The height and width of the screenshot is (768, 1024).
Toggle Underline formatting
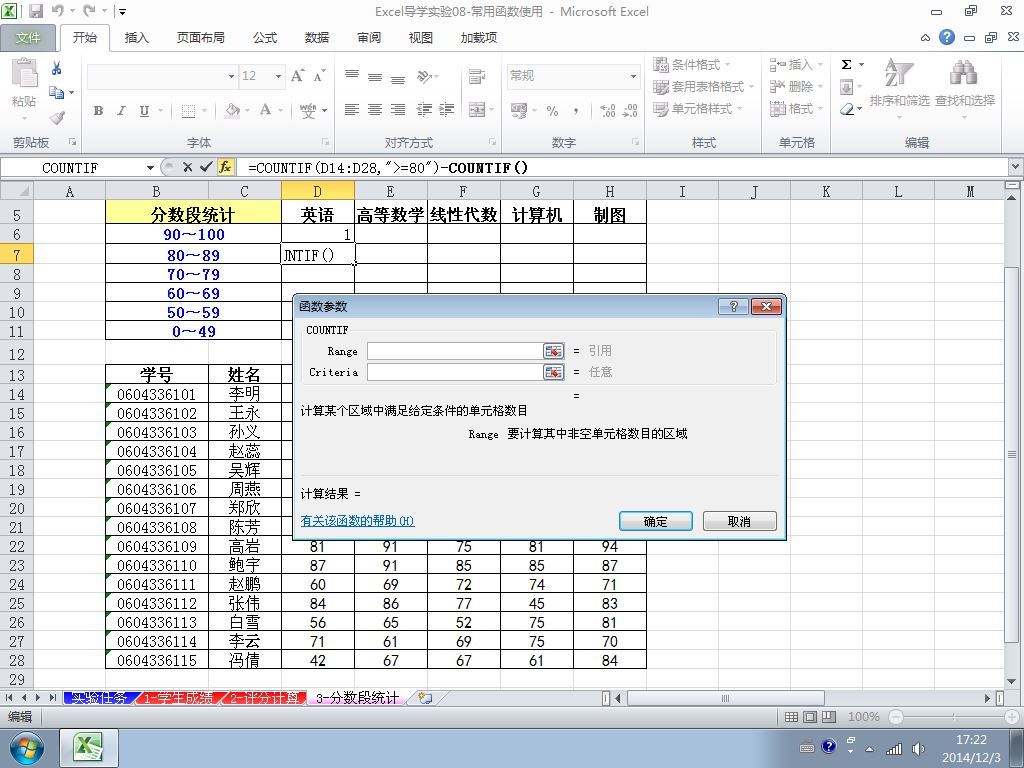pos(144,110)
